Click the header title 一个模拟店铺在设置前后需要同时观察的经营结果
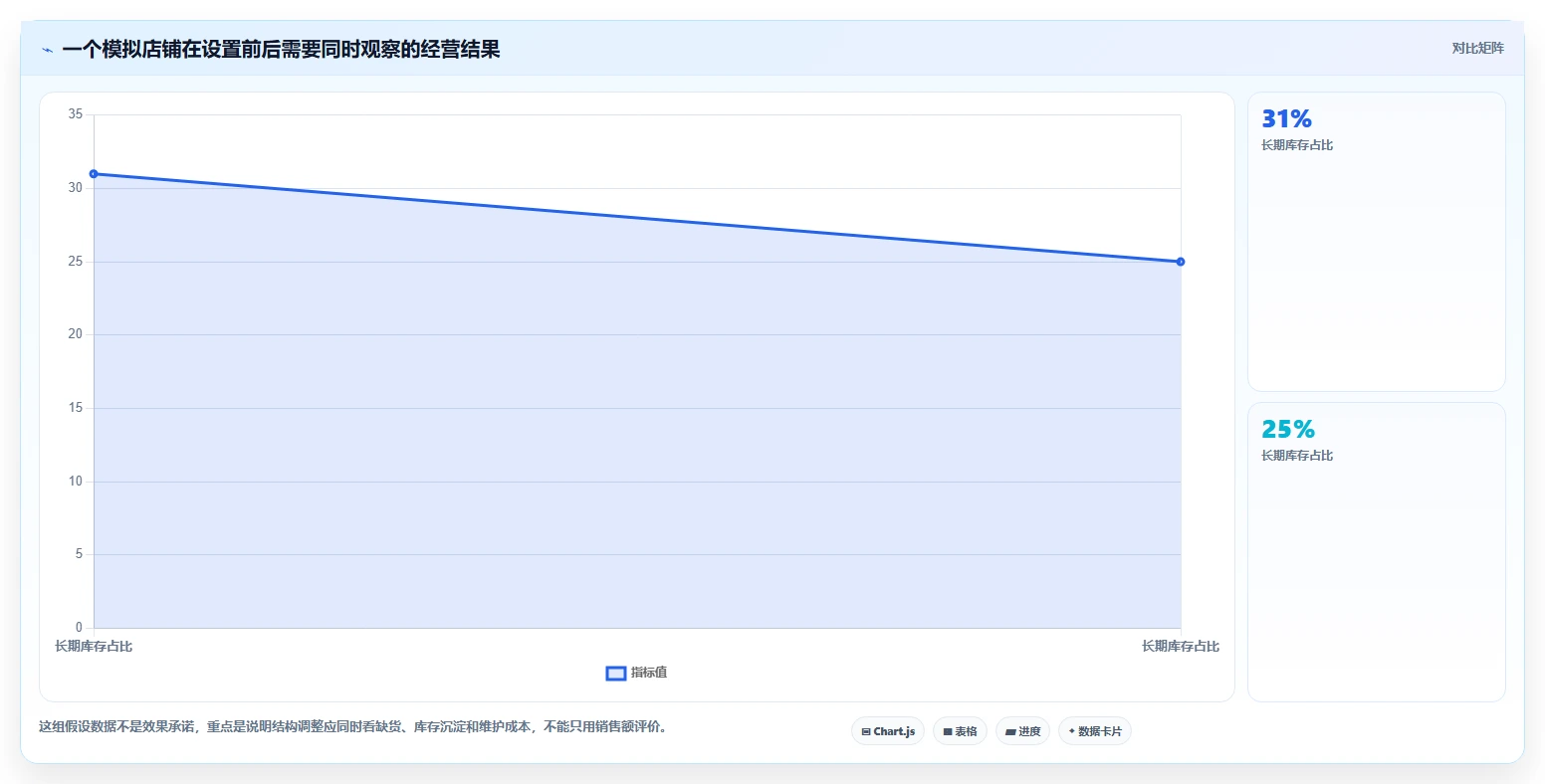The image size is (1545, 784). (x=281, y=49)
